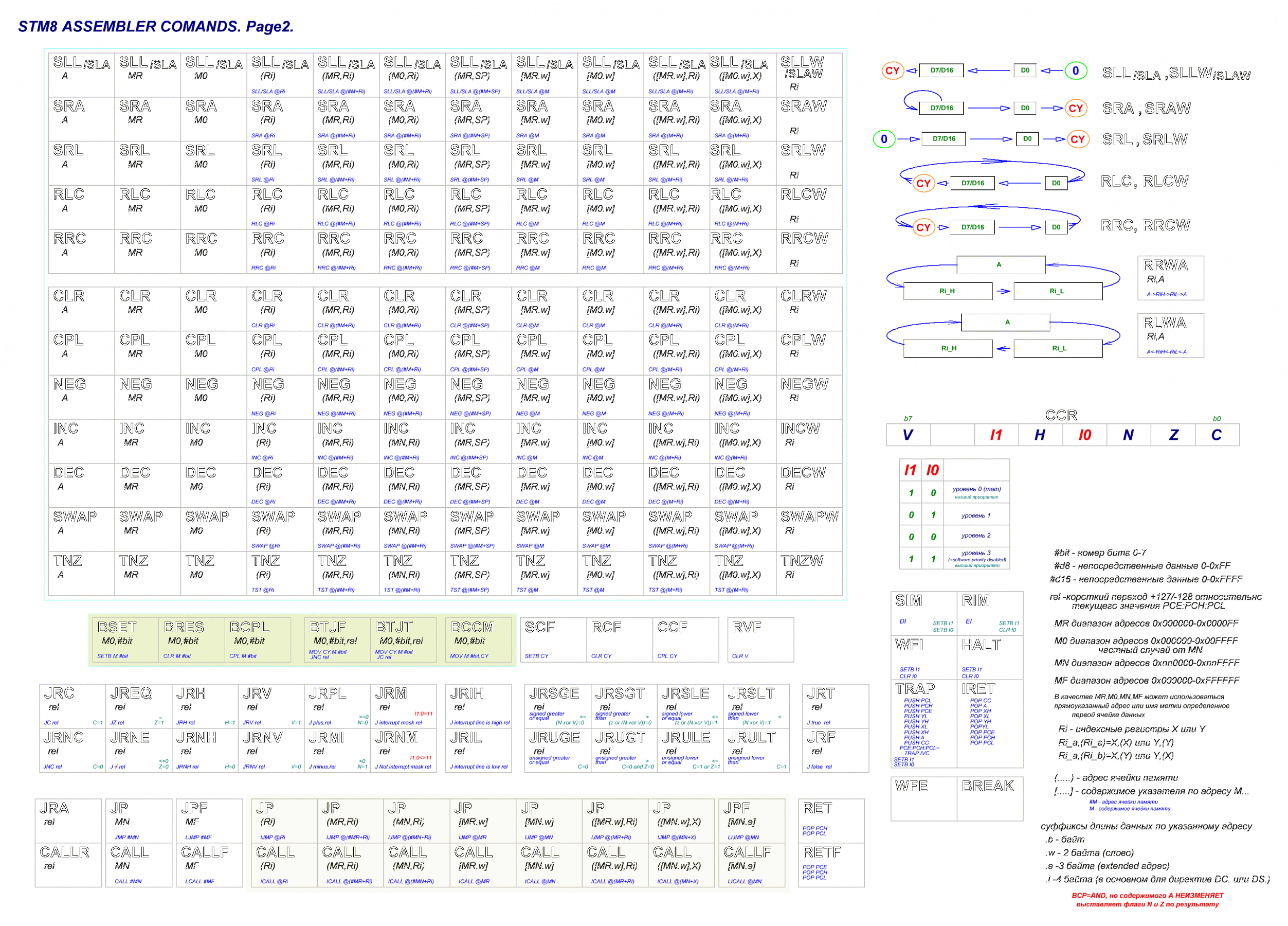Click the I1 bit in the CCR register
The width and height of the screenshot is (1288, 926).
(x=996, y=435)
